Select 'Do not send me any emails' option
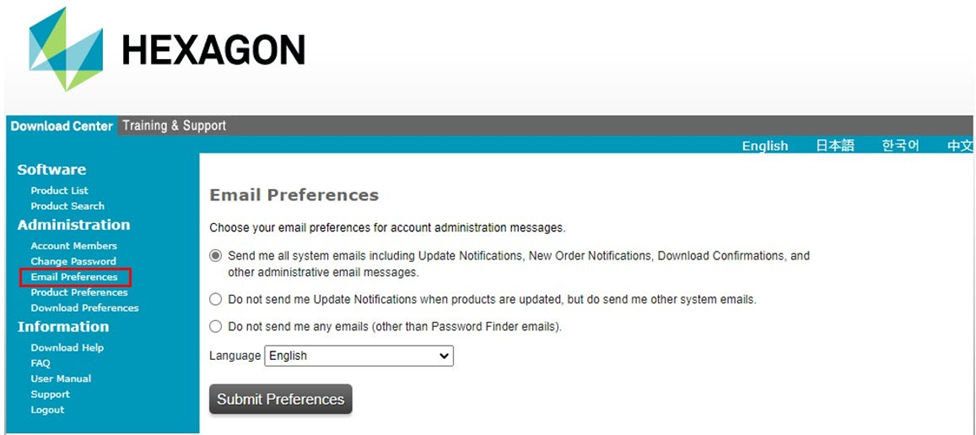This screenshot has height=435, width=976. click(216, 326)
